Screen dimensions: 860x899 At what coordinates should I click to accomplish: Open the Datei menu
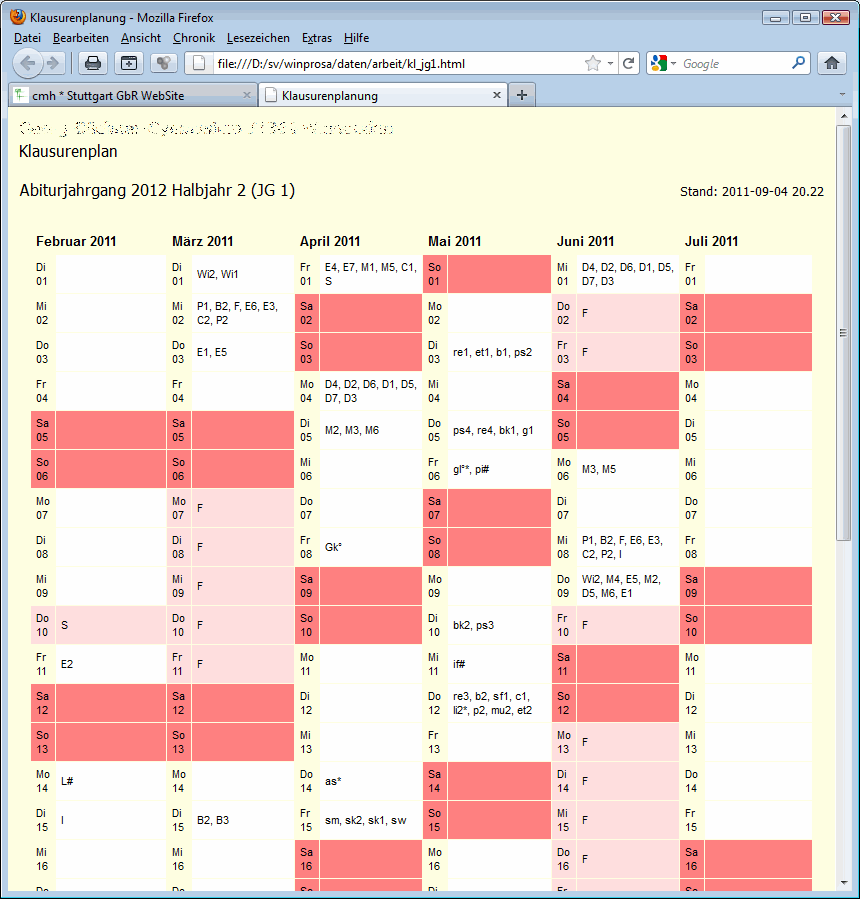pos(27,38)
